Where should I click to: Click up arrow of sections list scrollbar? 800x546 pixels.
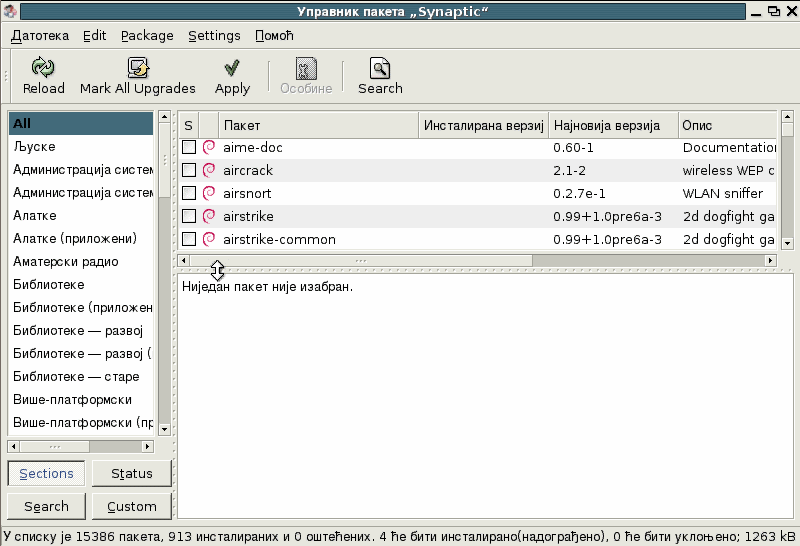tap(164, 117)
